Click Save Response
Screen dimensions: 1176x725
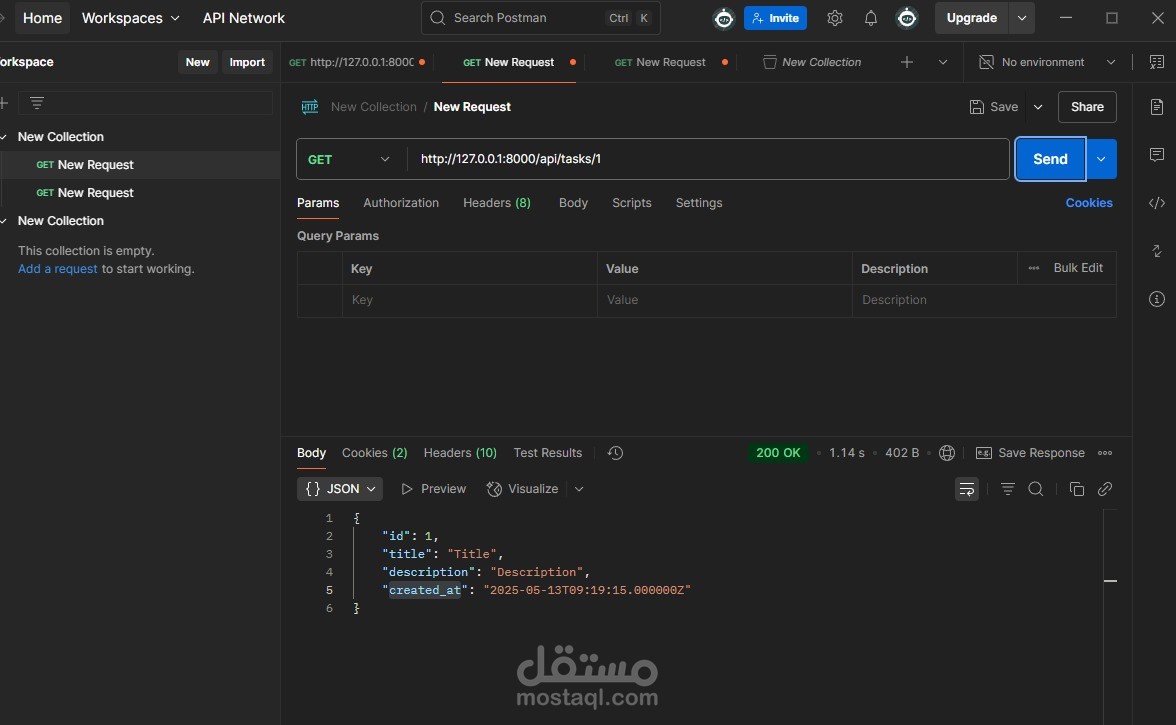coord(1030,453)
